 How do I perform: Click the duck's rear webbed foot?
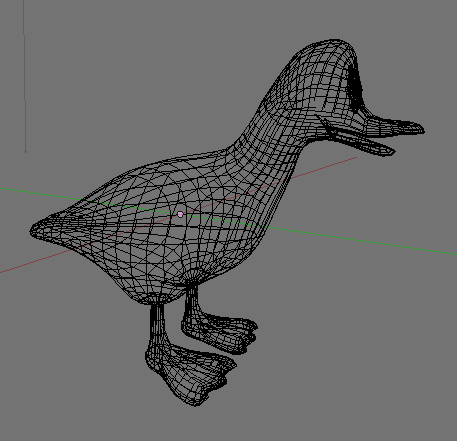(x=221, y=333)
